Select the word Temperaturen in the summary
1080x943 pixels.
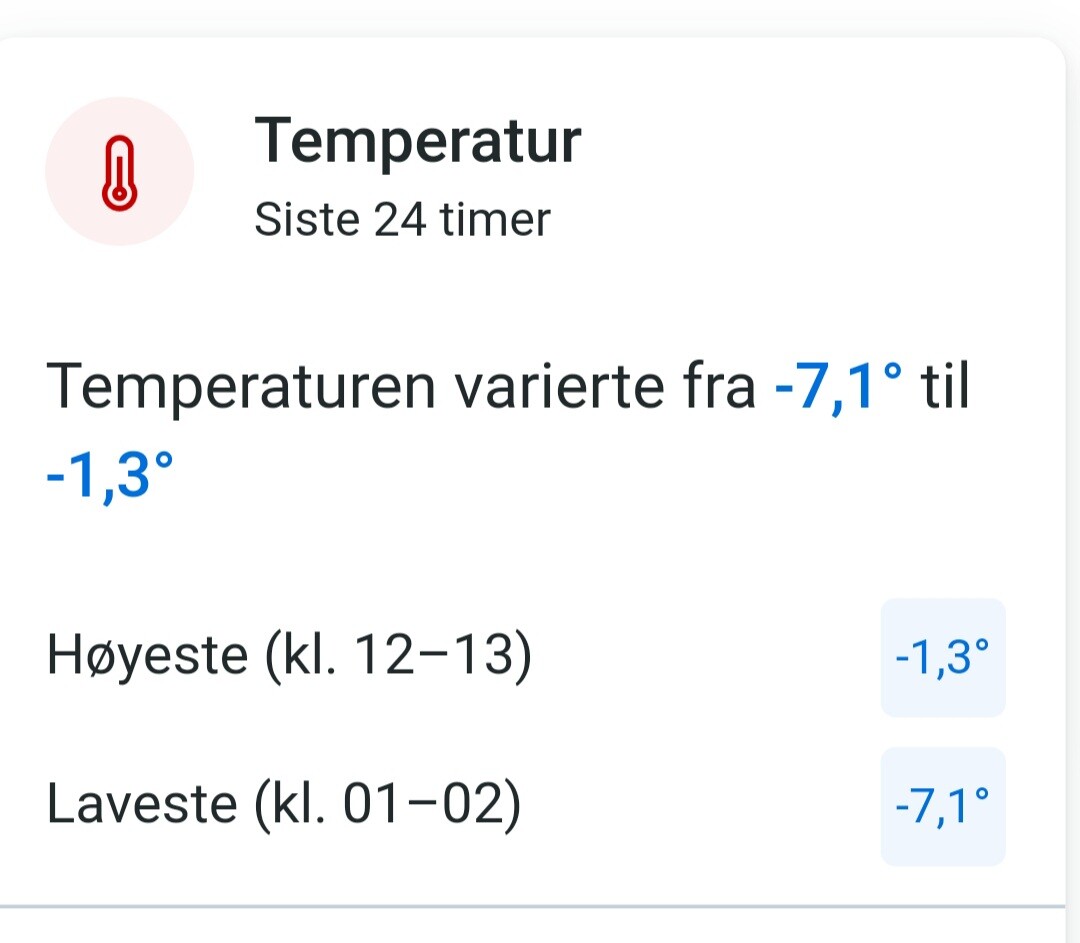point(241,388)
